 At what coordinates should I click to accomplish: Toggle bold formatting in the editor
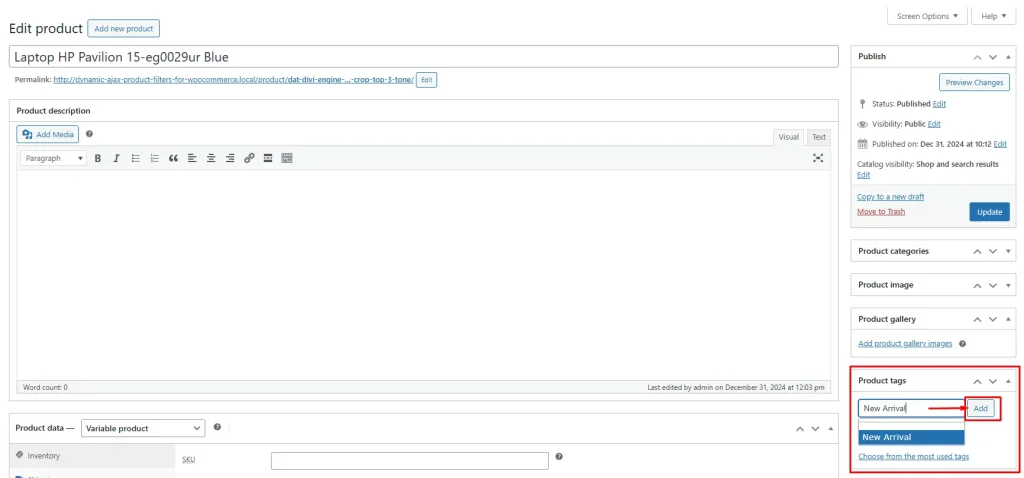coord(97,158)
